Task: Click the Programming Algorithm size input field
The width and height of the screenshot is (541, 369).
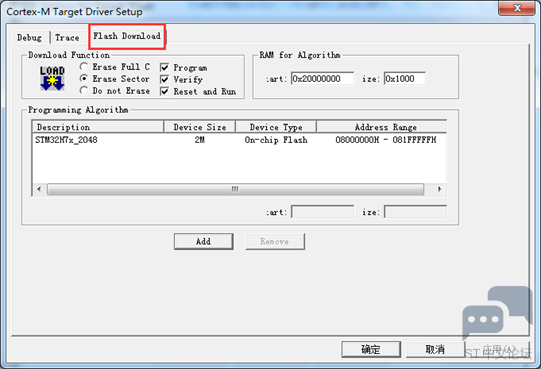Action: (415, 212)
